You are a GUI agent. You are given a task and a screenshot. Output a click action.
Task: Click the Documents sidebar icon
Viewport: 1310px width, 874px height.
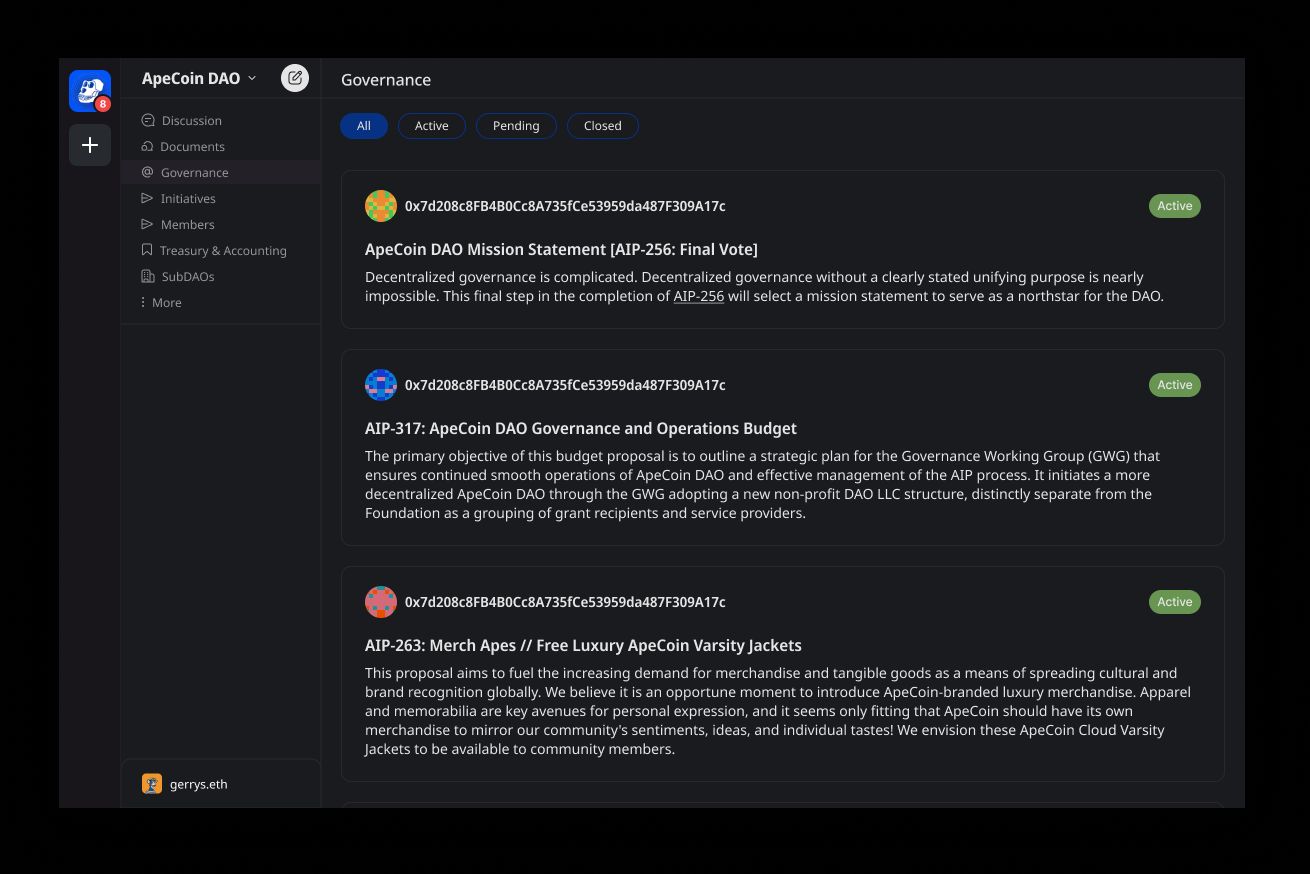point(147,146)
